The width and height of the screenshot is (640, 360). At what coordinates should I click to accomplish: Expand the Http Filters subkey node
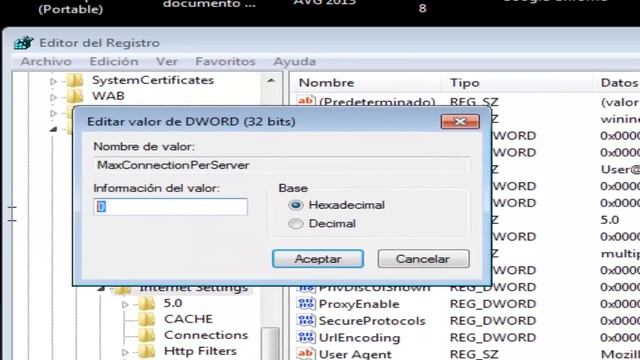point(125,352)
